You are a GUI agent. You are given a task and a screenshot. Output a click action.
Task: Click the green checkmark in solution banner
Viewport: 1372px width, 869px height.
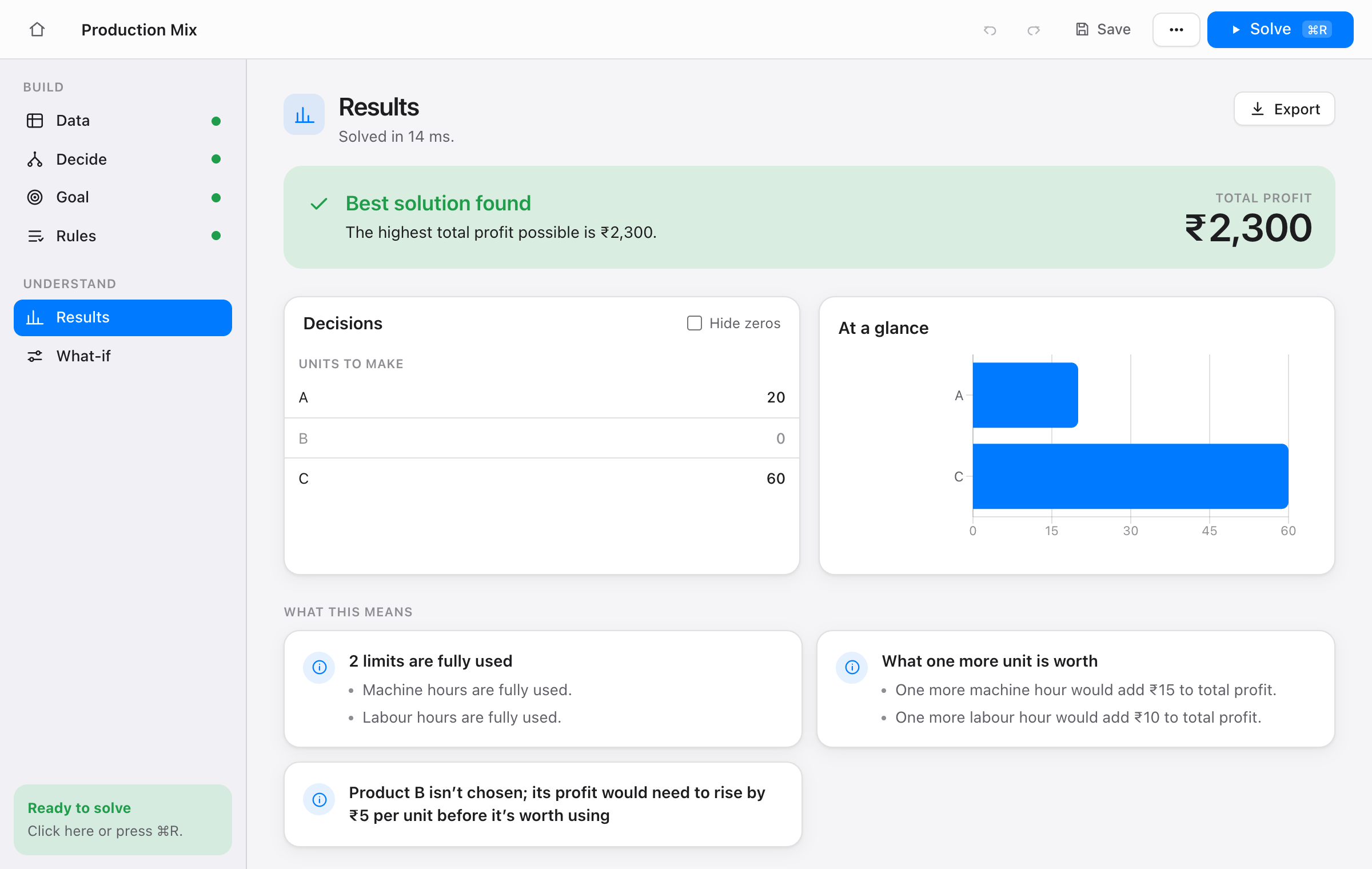pyautogui.click(x=319, y=204)
